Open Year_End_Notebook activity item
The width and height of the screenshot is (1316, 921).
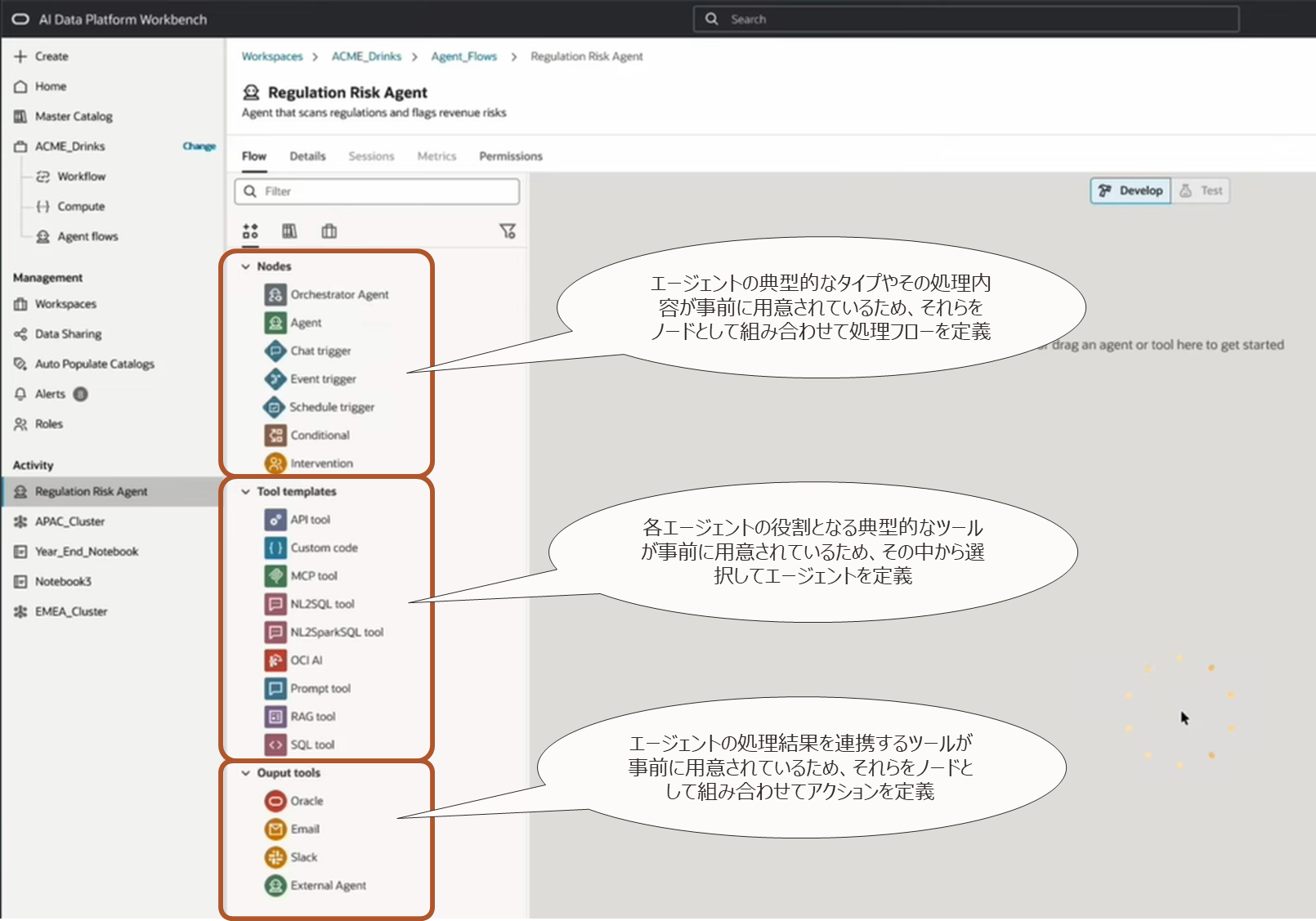tap(76, 552)
